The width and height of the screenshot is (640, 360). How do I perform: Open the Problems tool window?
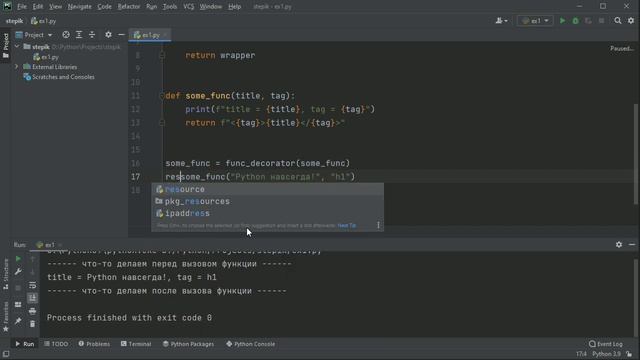94,344
